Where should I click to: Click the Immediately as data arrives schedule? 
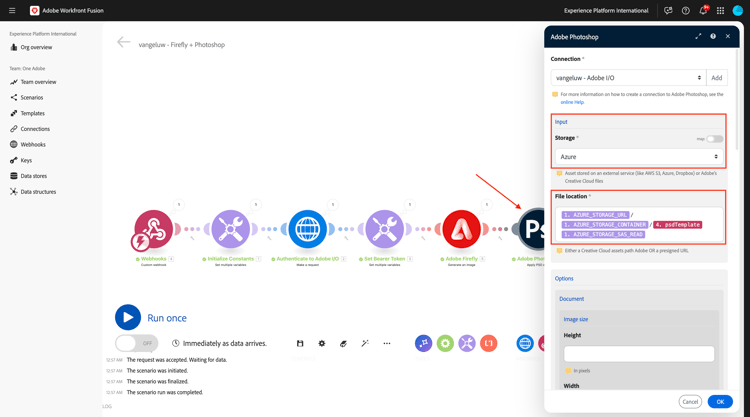[219, 343]
